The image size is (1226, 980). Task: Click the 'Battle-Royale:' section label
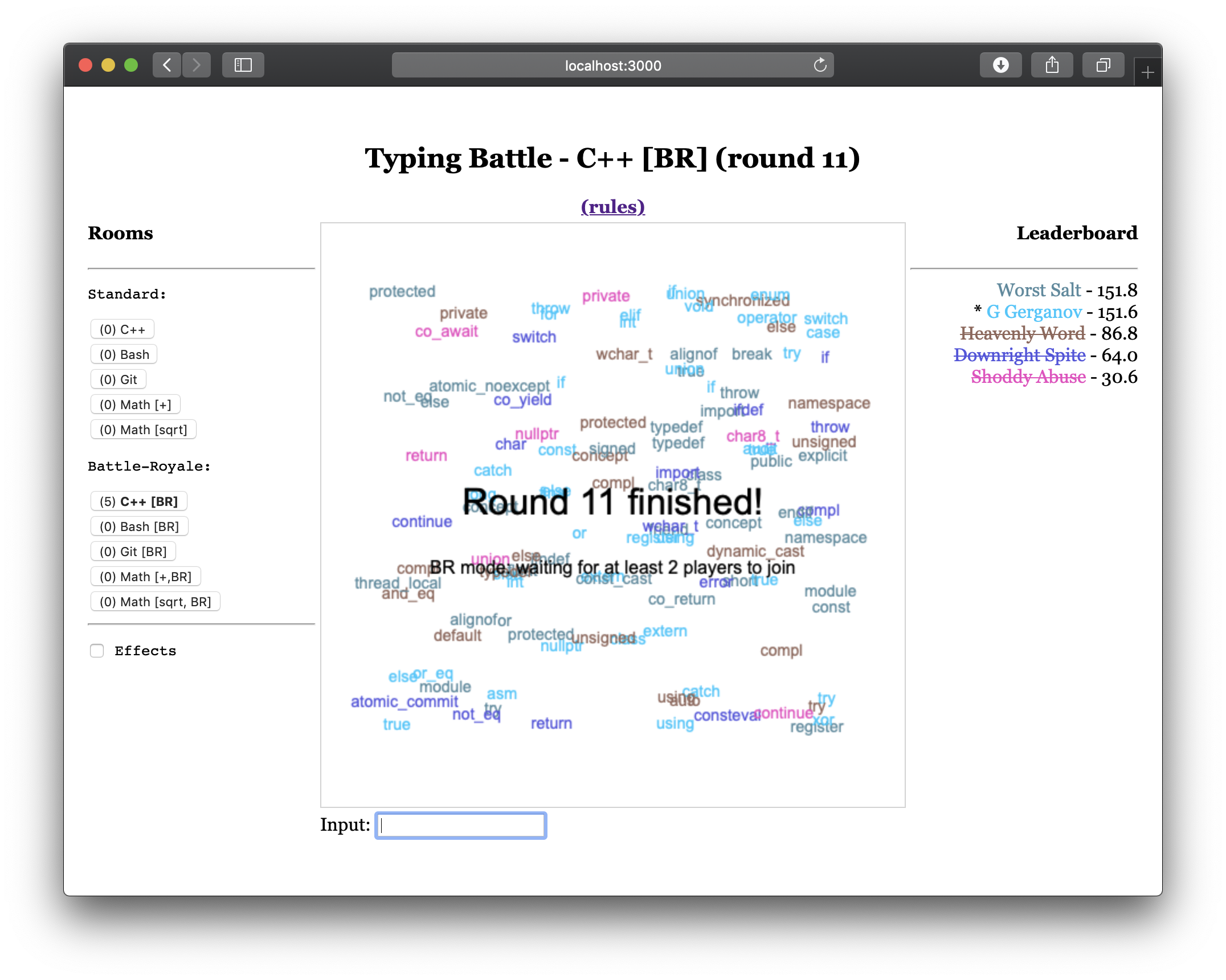149,466
